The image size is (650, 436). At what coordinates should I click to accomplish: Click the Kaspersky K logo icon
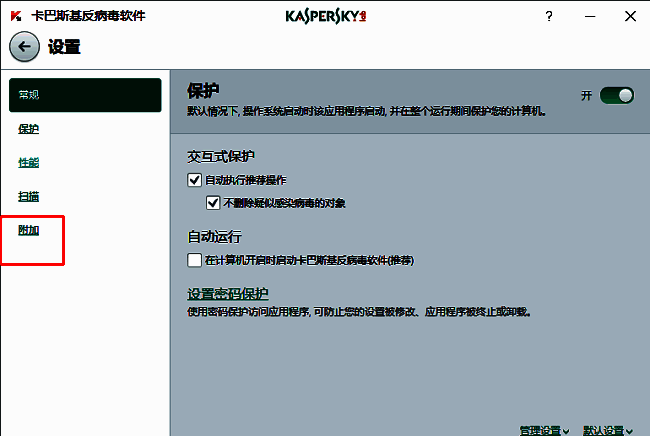pos(16,16)
